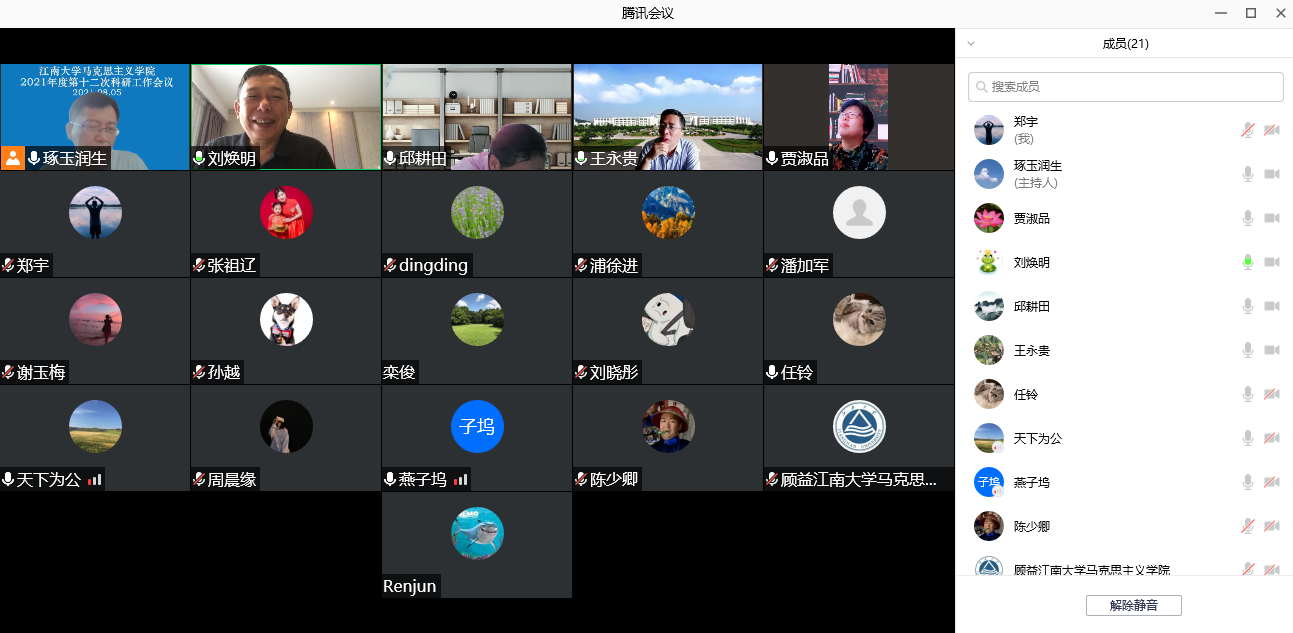Image resolution: width=1293 pixels, height=633 pixels.
Task: Select 刘焕明's active video tile
Action: [285, 117]
